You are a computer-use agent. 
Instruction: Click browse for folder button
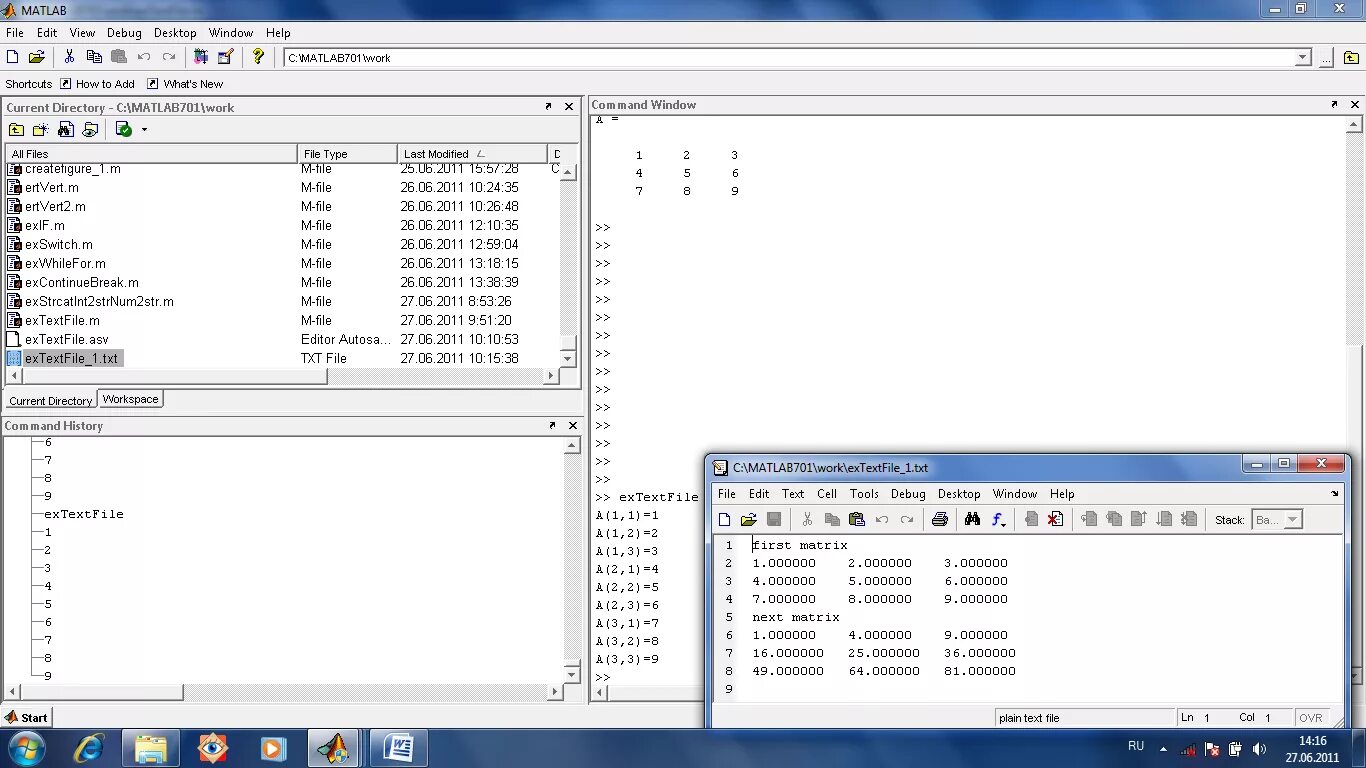coord(1325,58)
